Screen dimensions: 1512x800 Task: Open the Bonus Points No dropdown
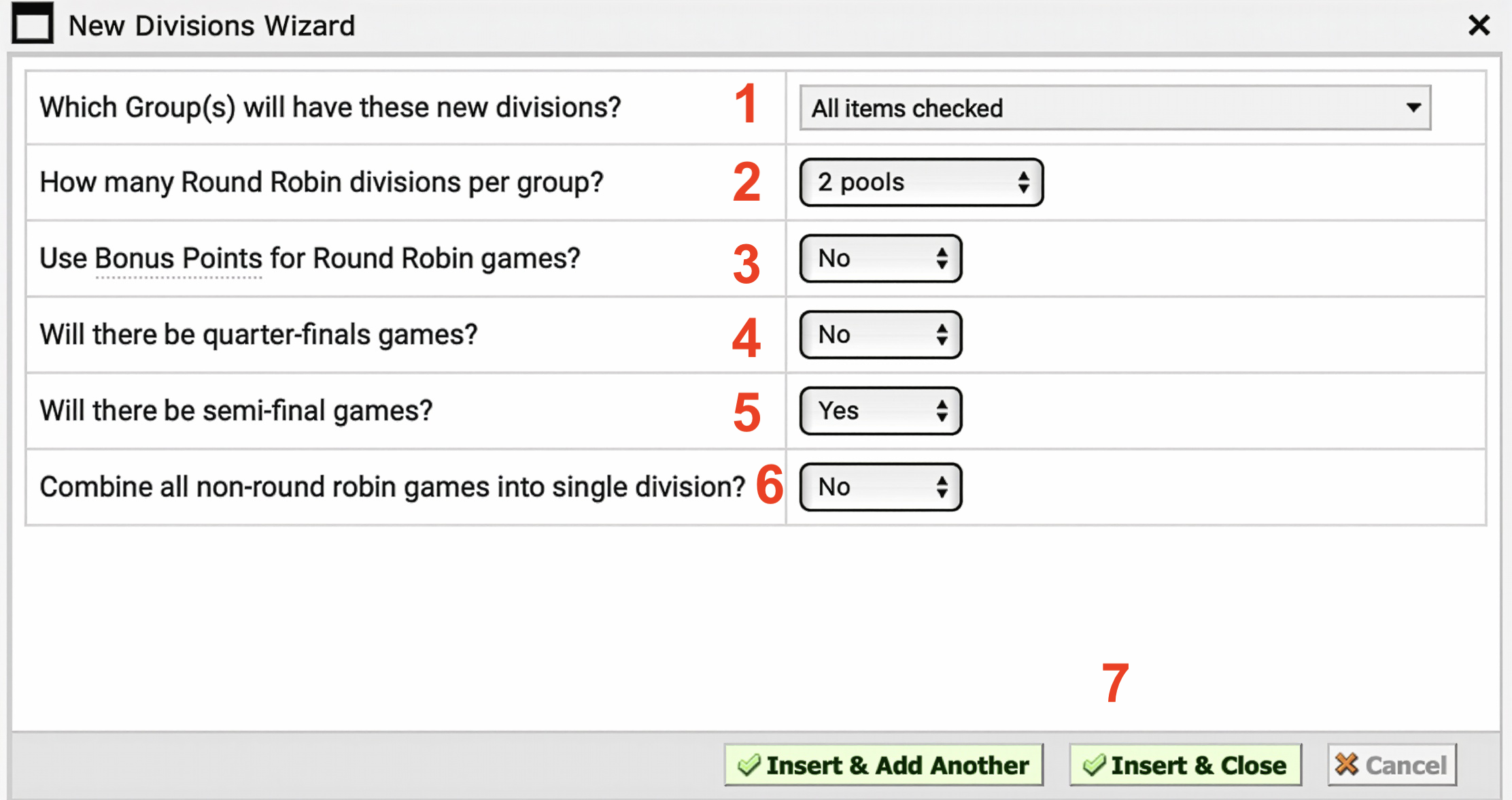tap(880, 259)
